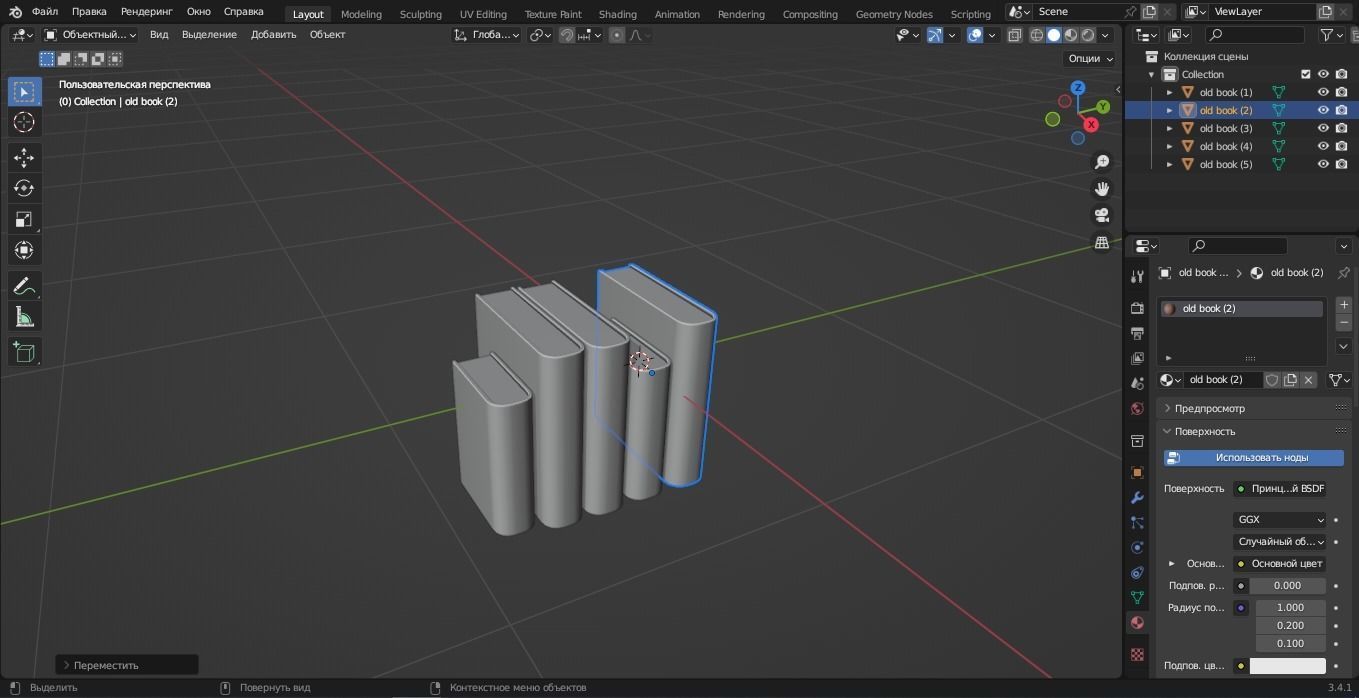The image size is (1359, 698).
Task: Hide old book (5) in viewport
Action: (1323, 164)
